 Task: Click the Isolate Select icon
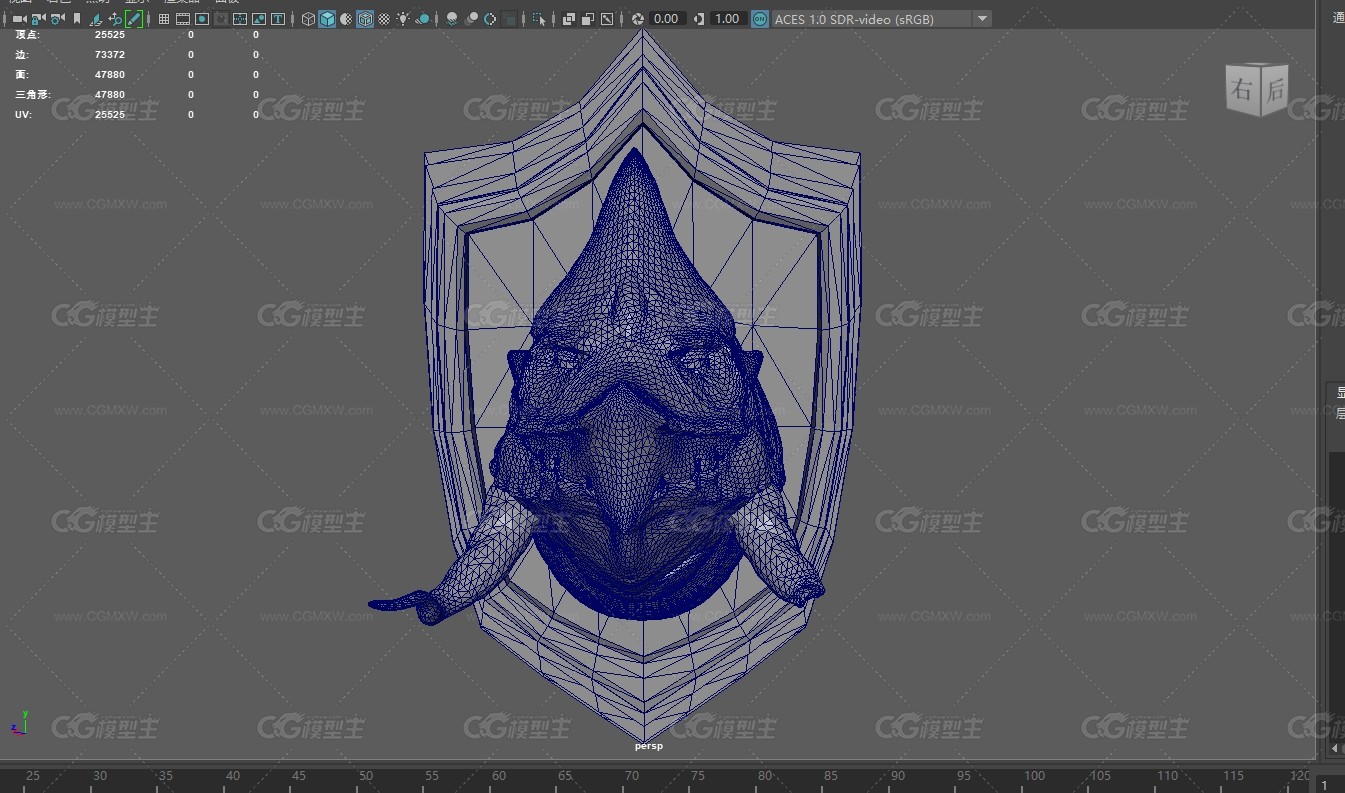click(x=539, y=19)
